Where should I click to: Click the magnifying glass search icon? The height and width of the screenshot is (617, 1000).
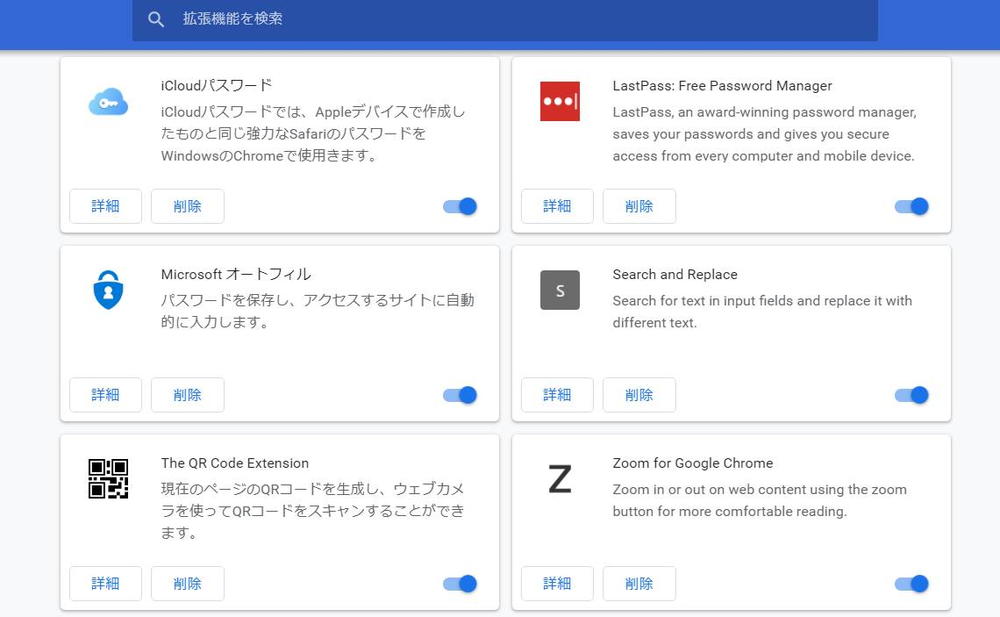pos(156,19)
